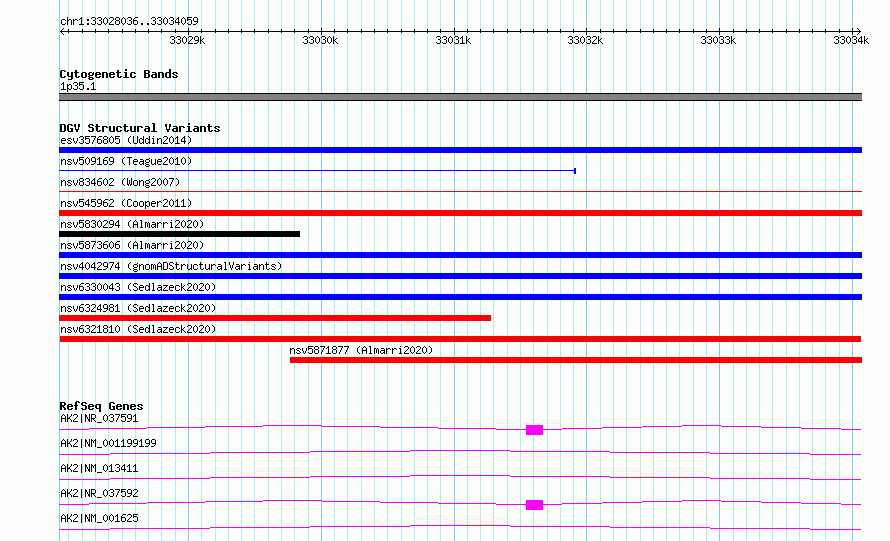890x541 pixels.
Task: Click the nsv6330043 (Sedlazeck2020) label
Action: click(x=138, y=287)
